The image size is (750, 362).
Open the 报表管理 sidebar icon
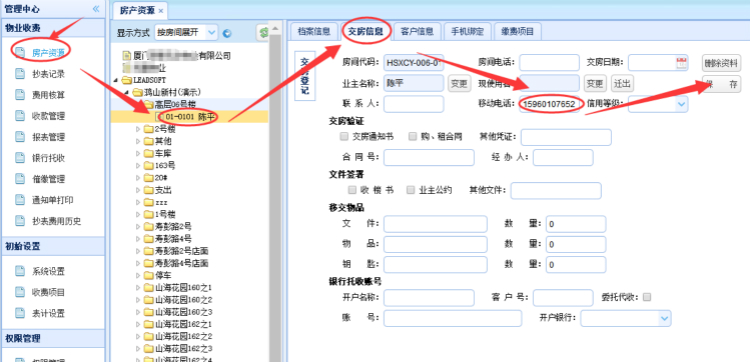tap(19, 137)
